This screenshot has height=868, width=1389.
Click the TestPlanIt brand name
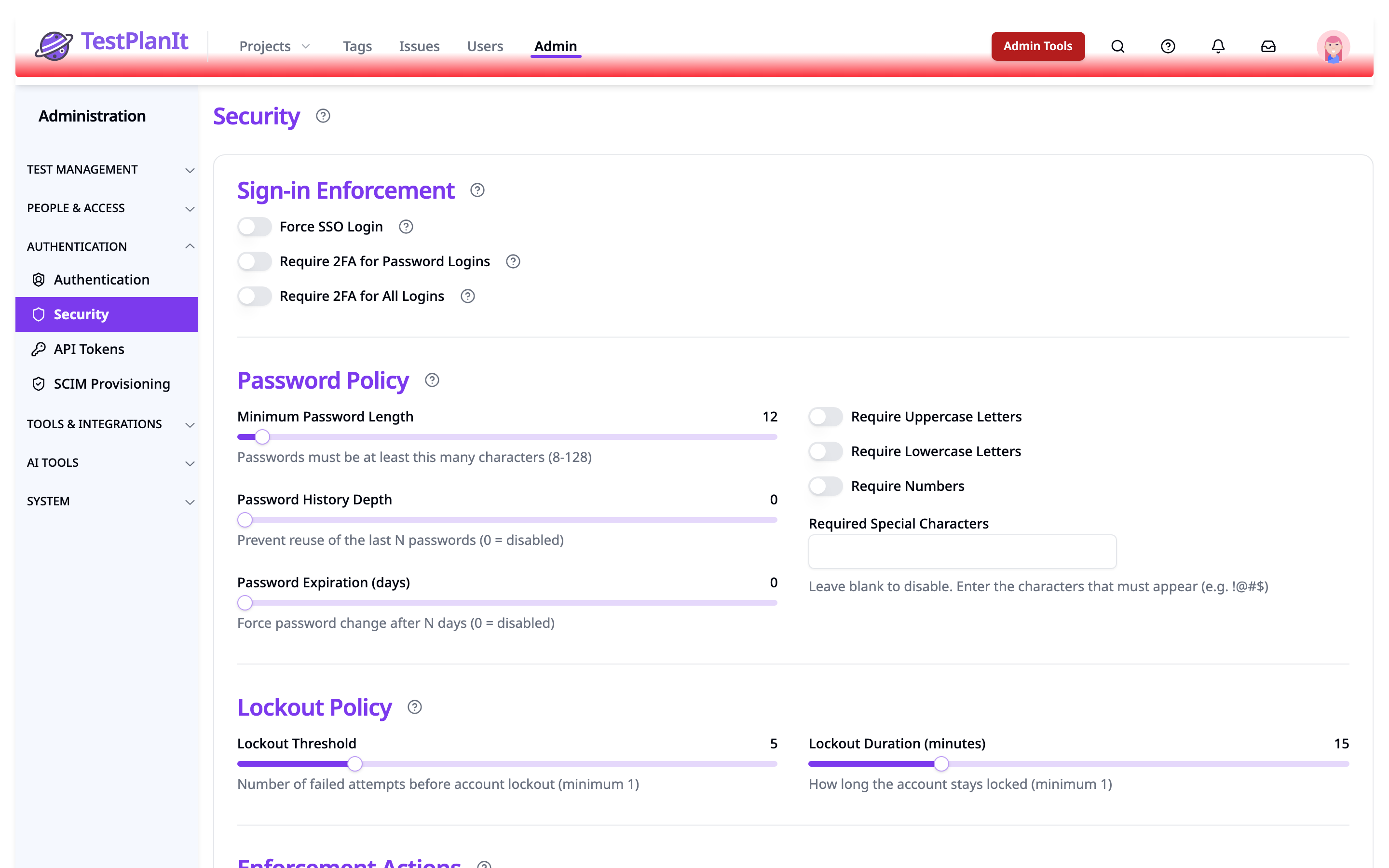click(134, 41)
